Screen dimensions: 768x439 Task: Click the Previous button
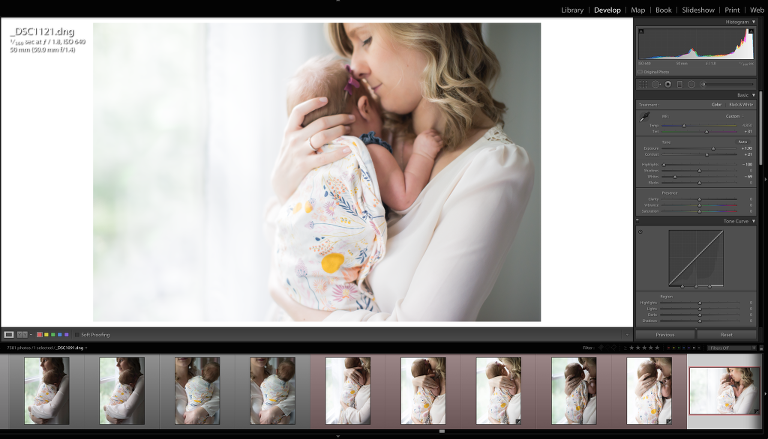point(665,334)
